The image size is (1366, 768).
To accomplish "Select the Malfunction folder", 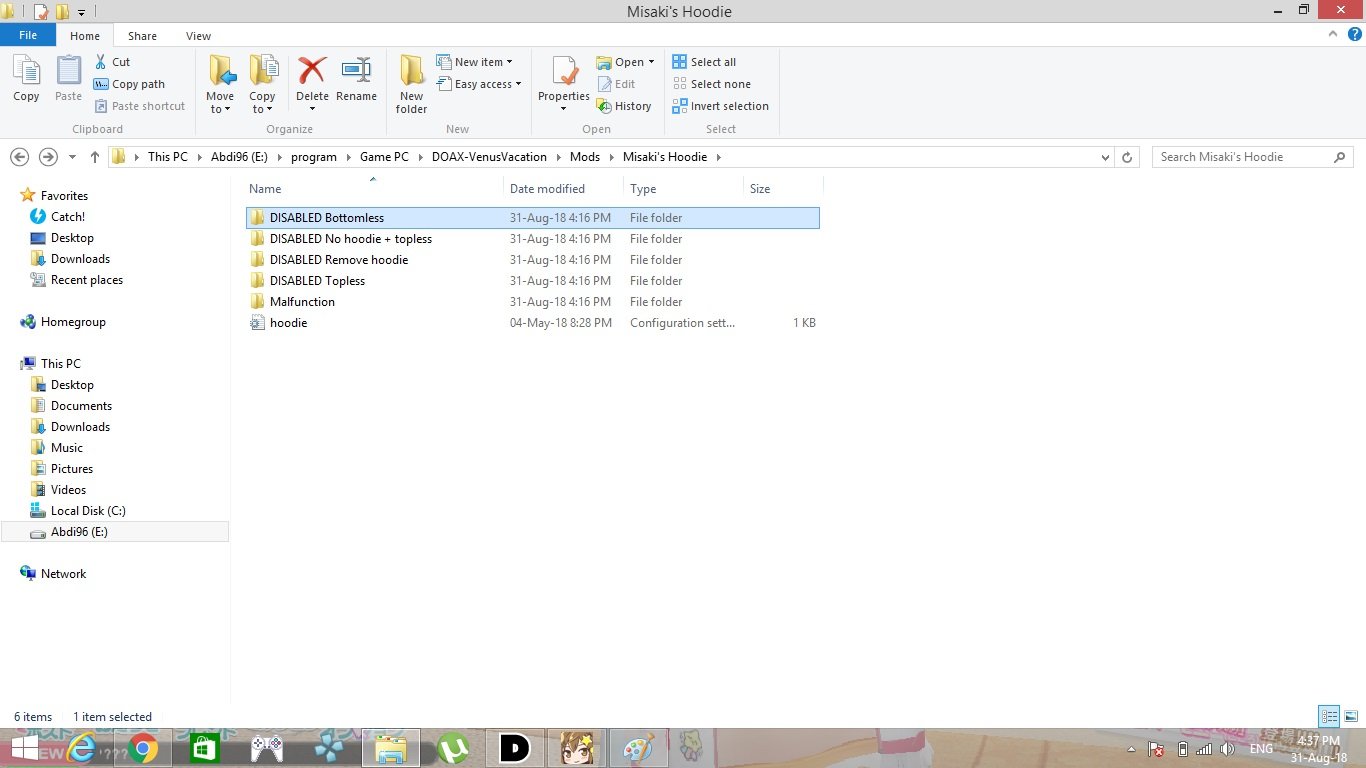I will 532,302.
